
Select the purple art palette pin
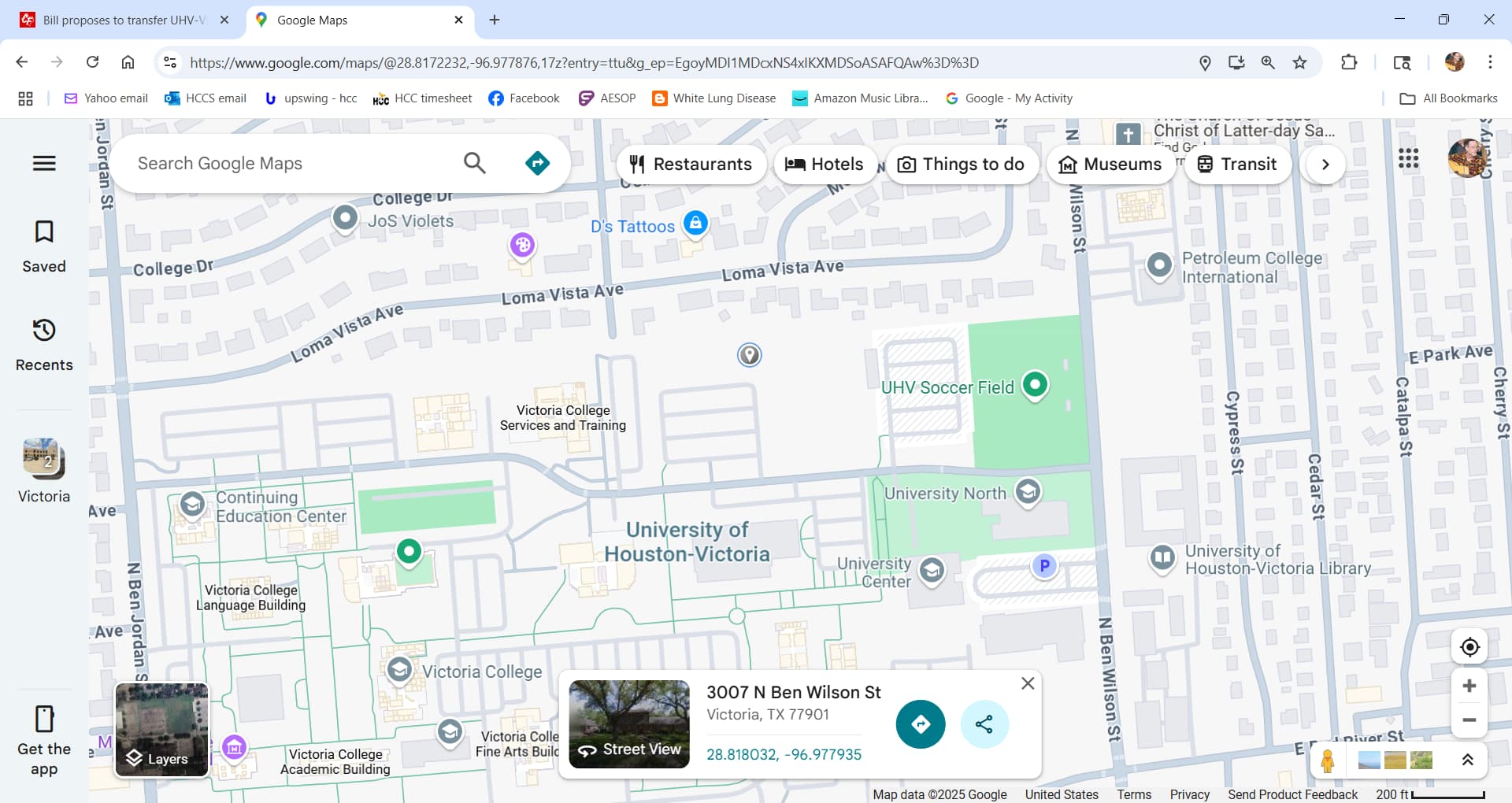click(x=522, y=246)
